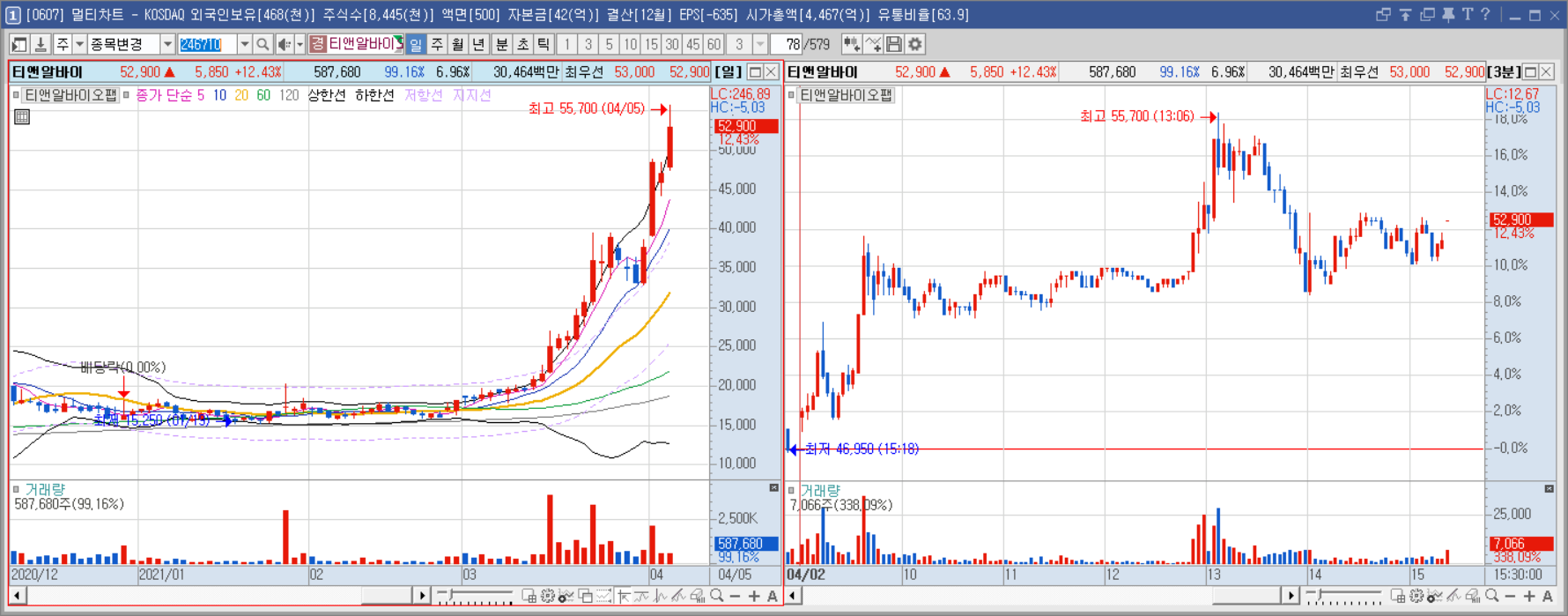Image resolution: width=1568 pixels, height=616 pixels.
Task: Expand the 종목변경 dropdown
Action: (167, 44)
